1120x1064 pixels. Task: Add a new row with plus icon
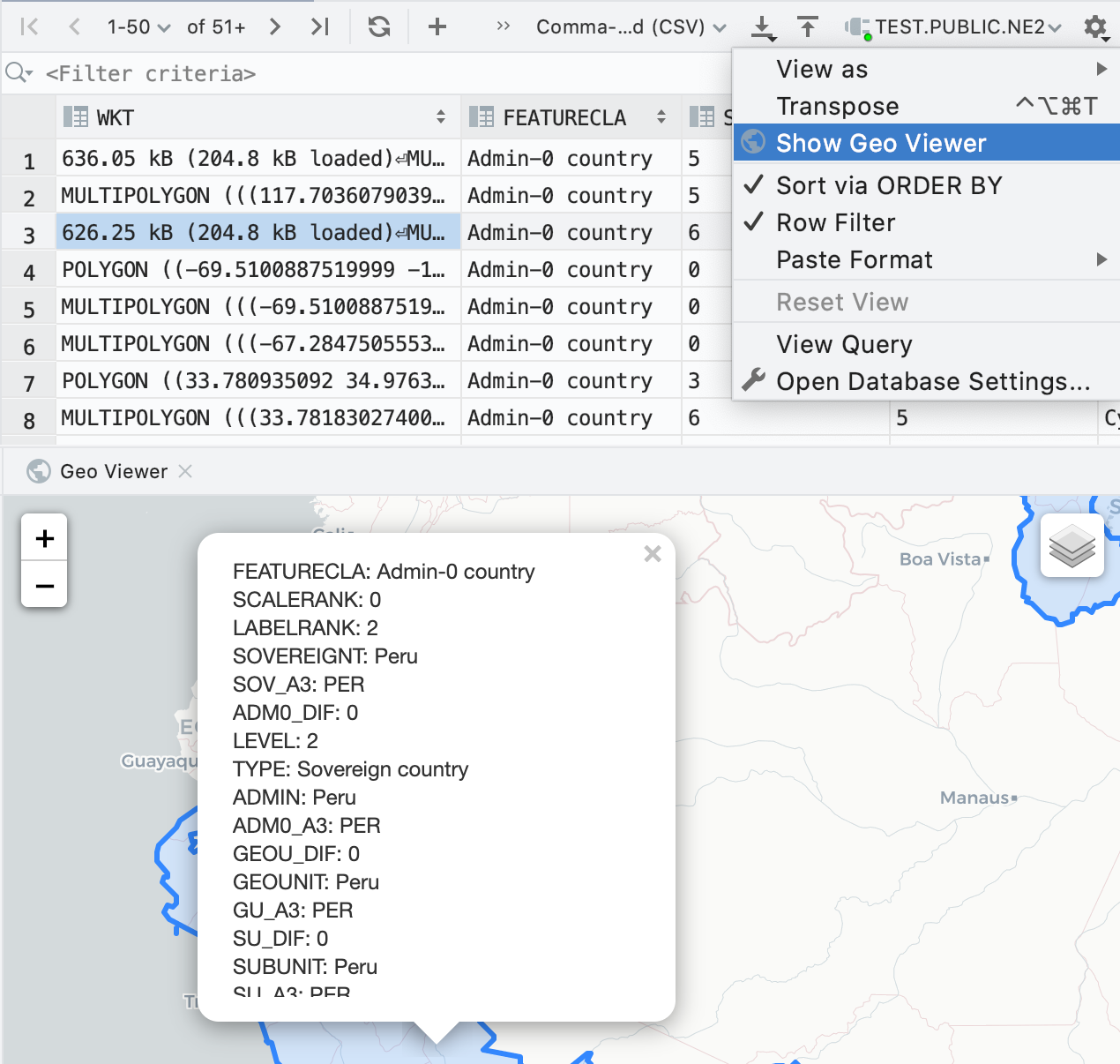[437, 26]
